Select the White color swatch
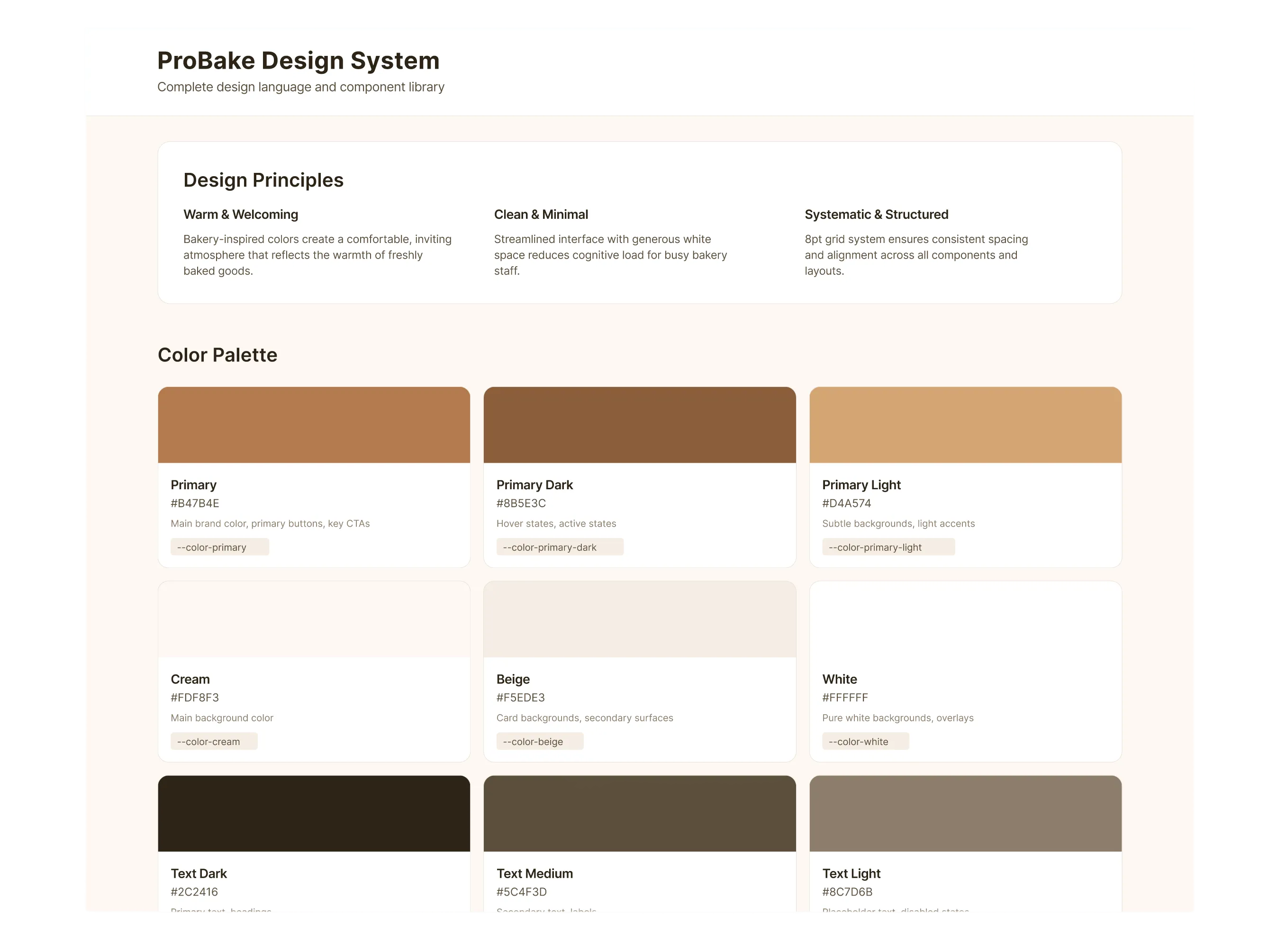 [x=965, y=619]
